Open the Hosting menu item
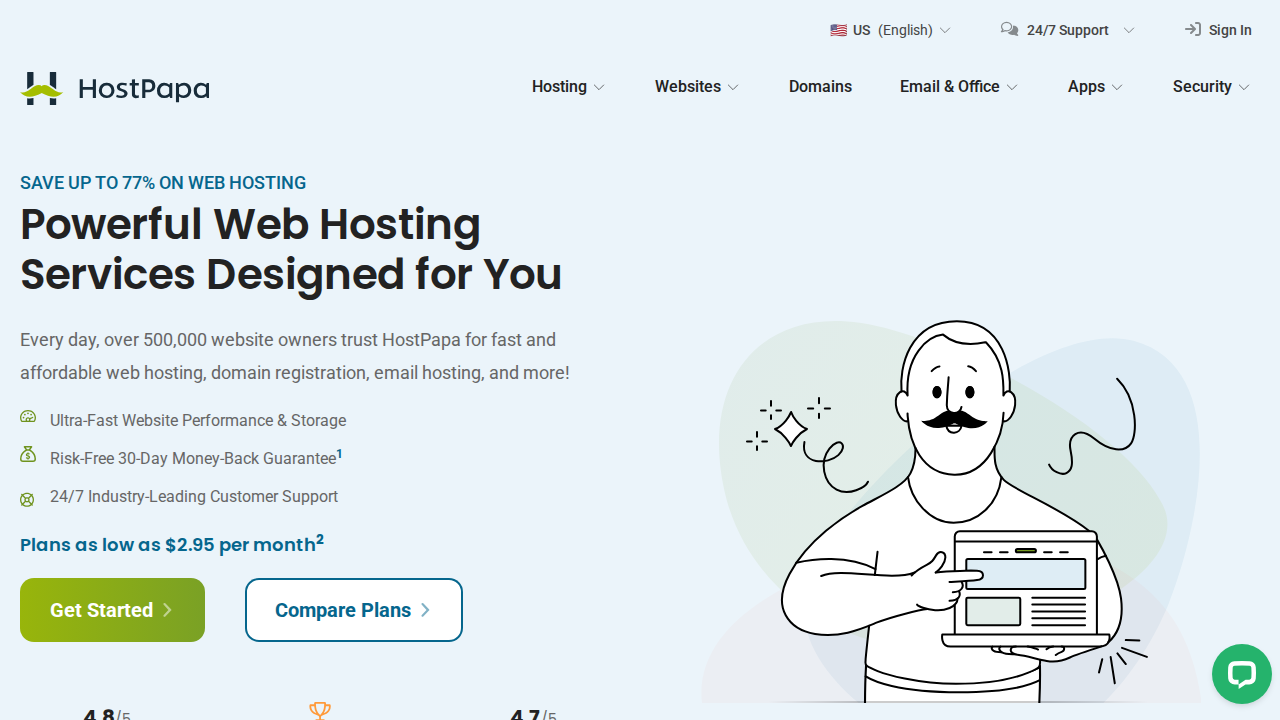Viewport: 1280px width, 720px height. (559, 87)
